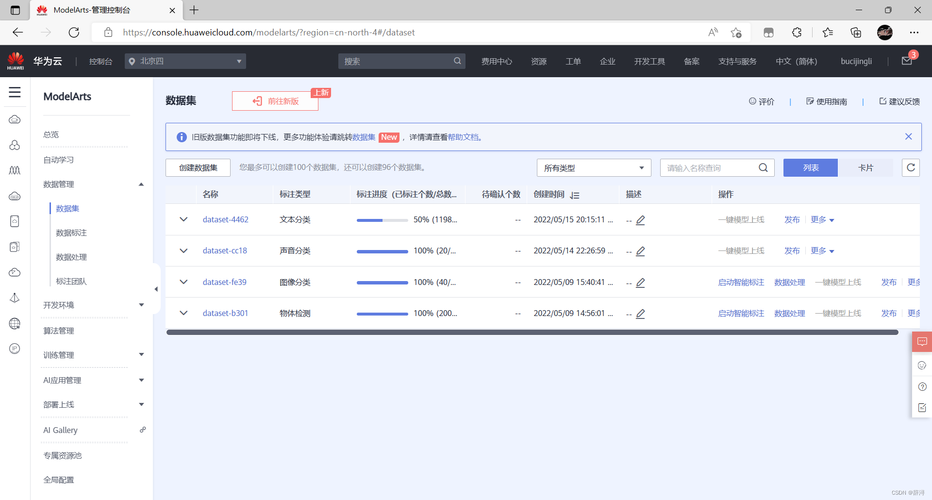Expand the Development Environment menu section
This screenshot has width=932, height=500.
coord(141,305)
